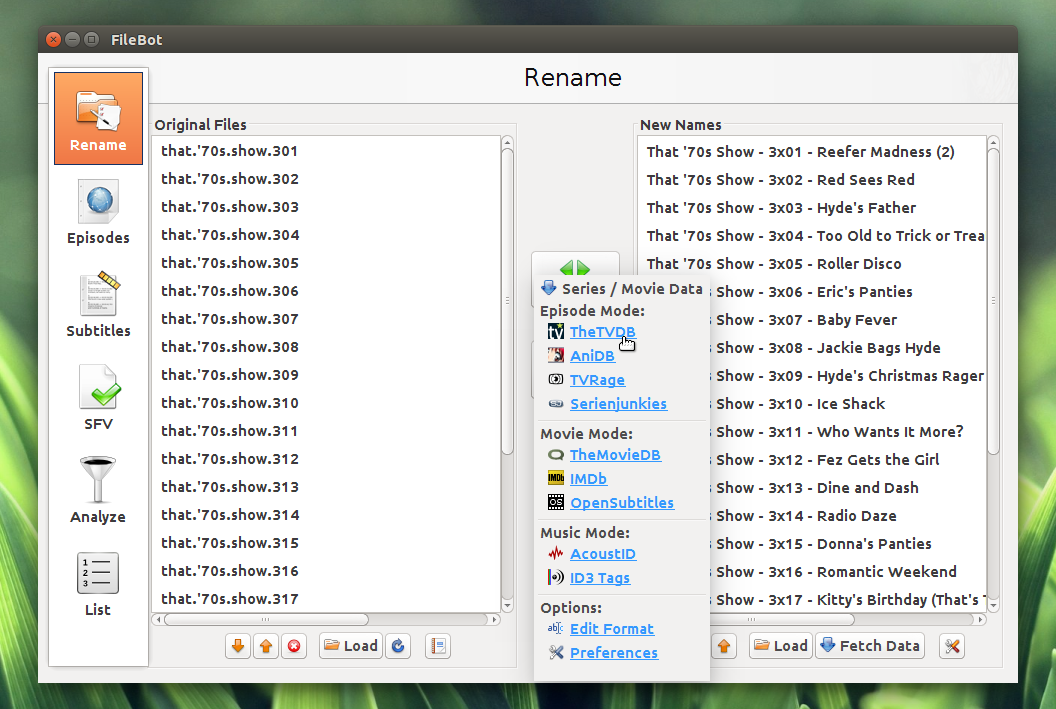Select TVRage episode source
1056x709 pixels.
597,380
